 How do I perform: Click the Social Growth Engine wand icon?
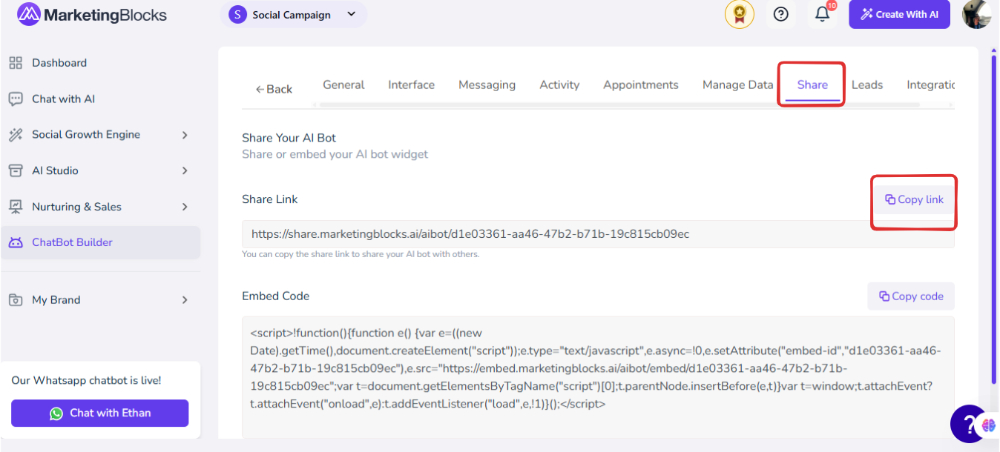15,135
